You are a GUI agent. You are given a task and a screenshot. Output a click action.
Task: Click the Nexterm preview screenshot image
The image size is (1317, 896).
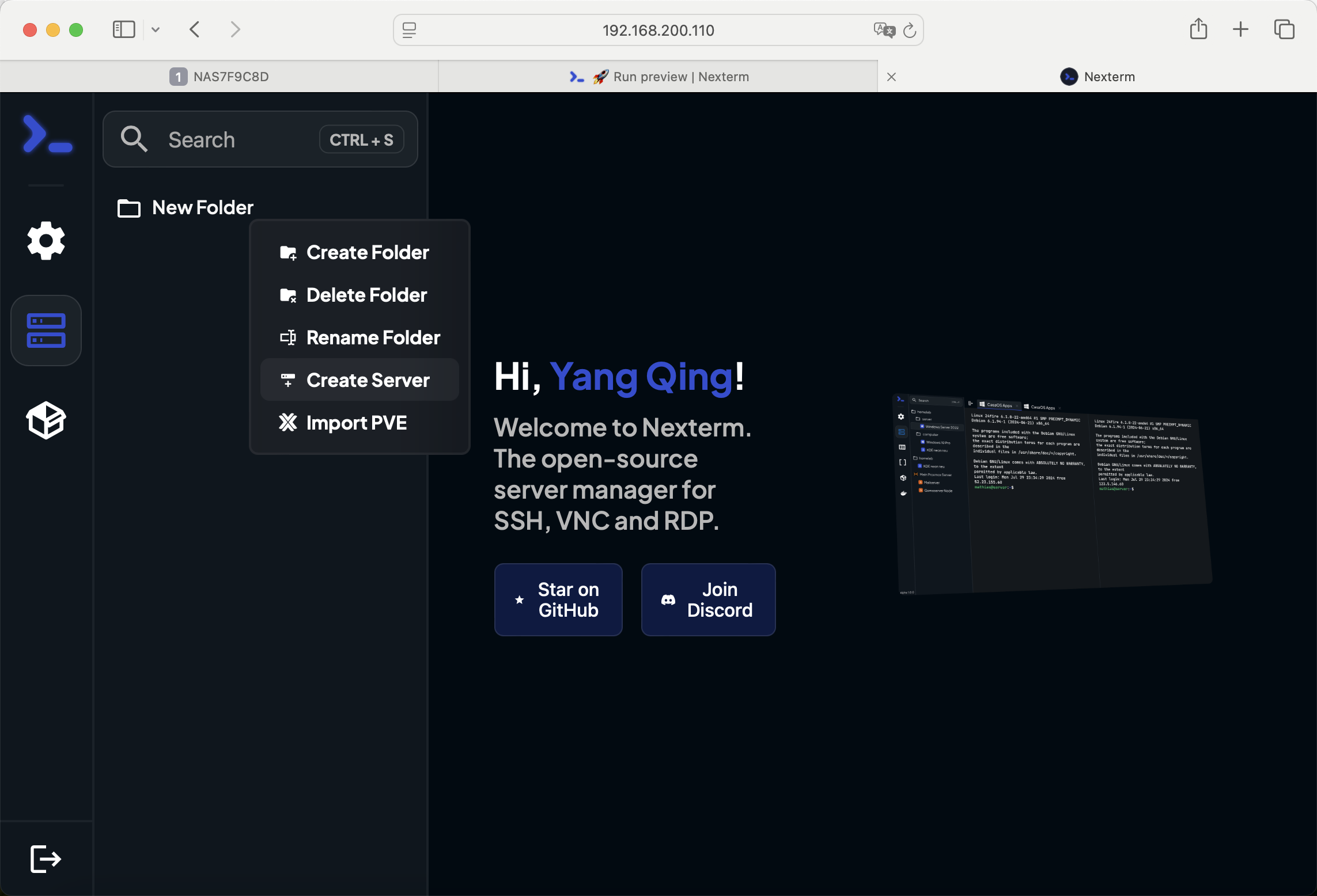click(x=1052, y=493)
